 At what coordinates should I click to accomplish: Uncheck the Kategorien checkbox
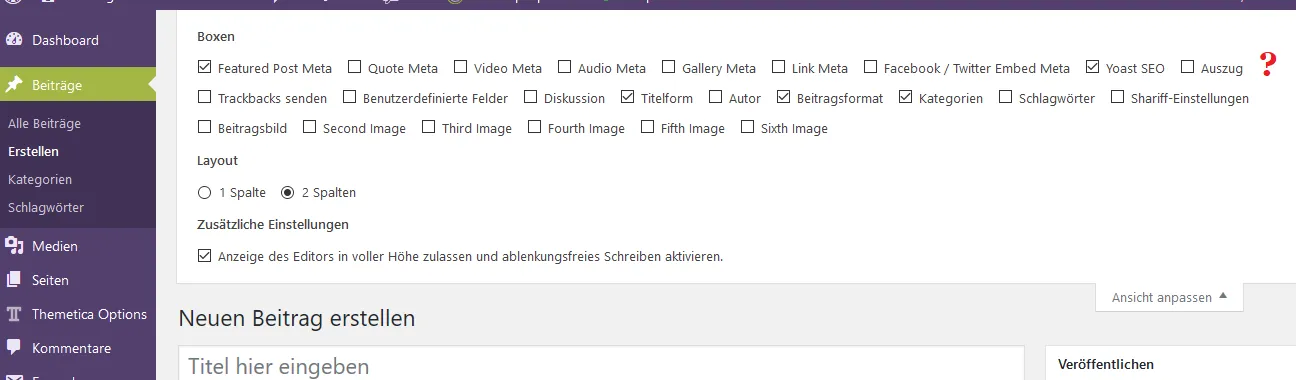point(905,98)
